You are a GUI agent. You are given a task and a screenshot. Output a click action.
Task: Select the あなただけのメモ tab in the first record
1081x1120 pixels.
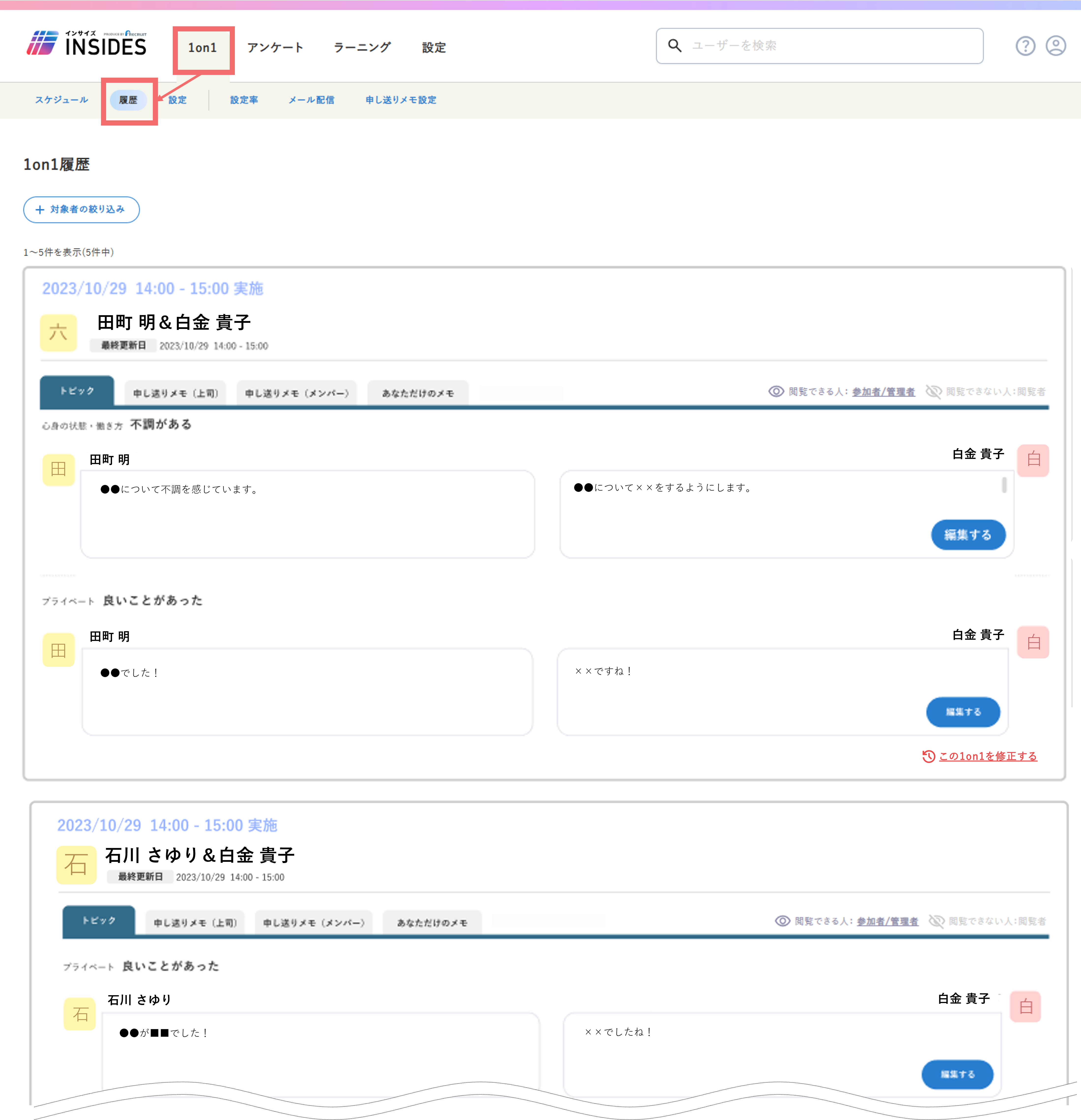(418, 393)
